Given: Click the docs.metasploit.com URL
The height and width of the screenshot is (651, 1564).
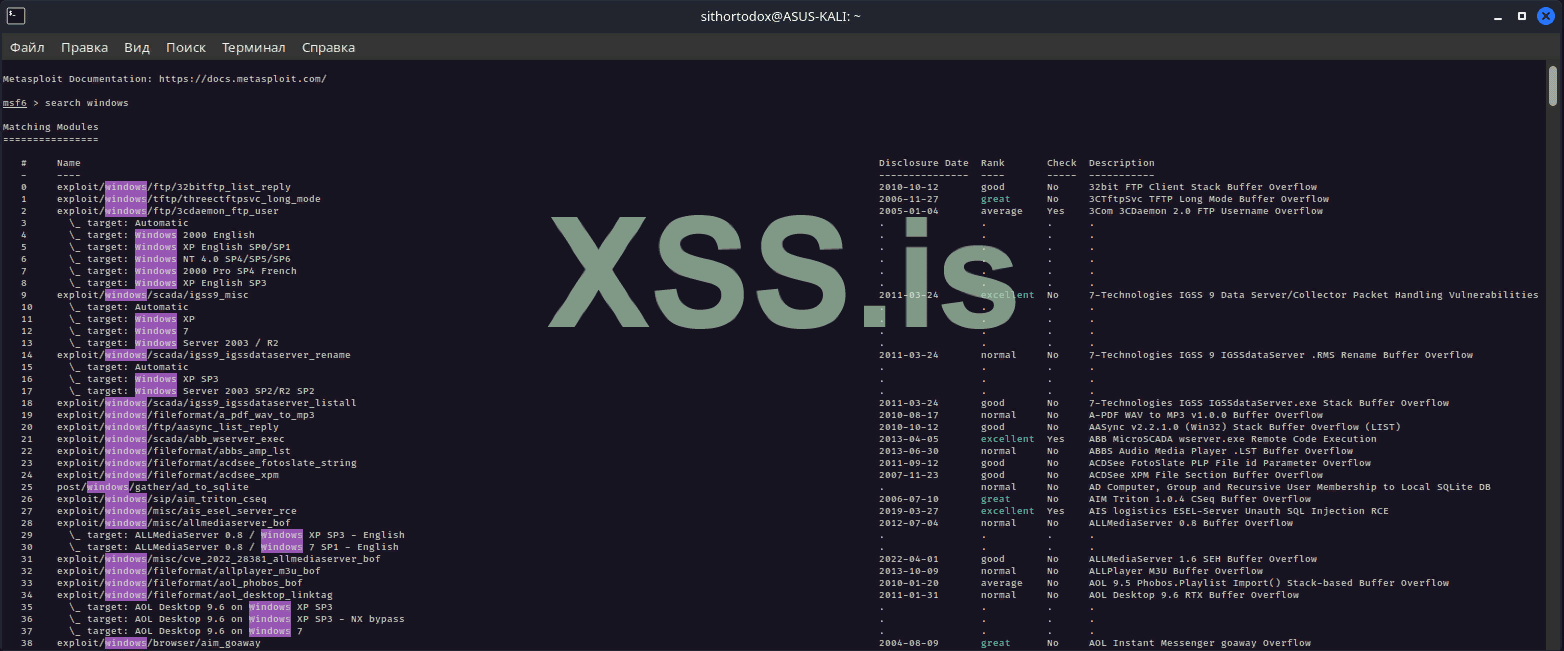Looking at the screenshot, I should pyautogui.click(x=243, y=79).
